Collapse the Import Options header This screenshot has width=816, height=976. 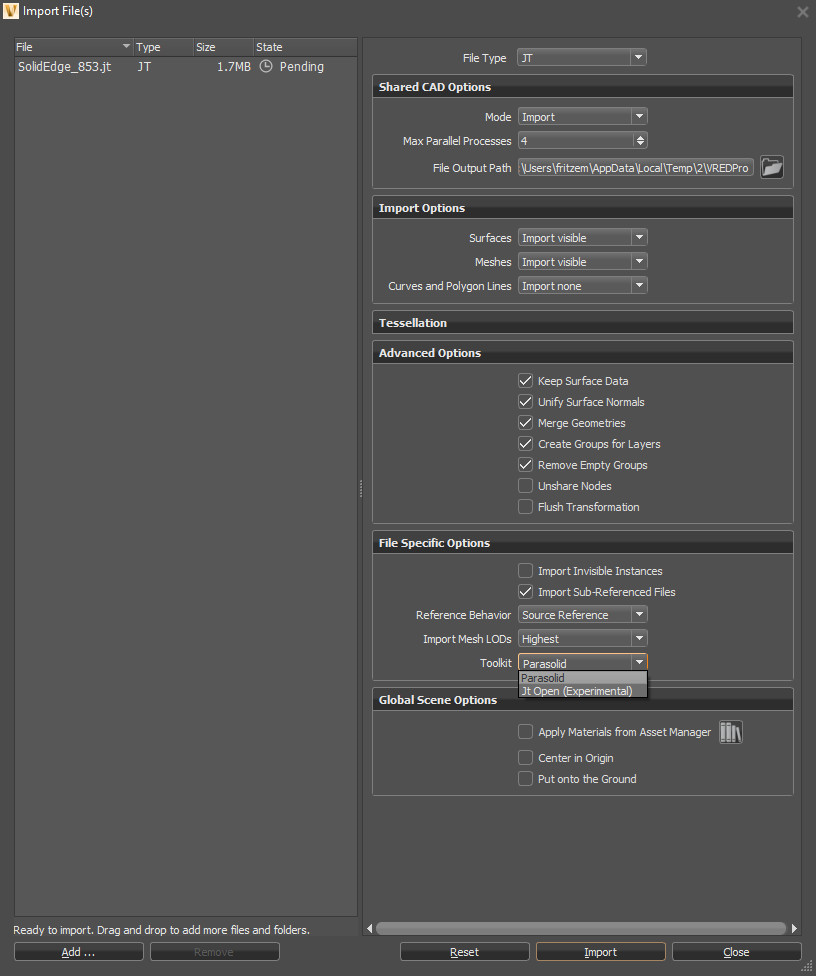coord(583,207)
